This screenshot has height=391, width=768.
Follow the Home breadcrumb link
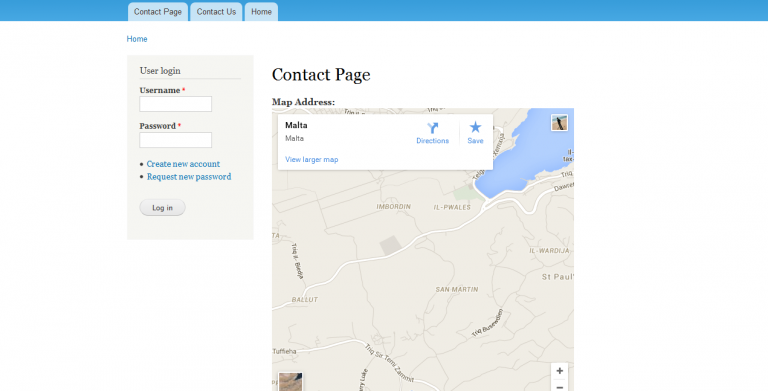coord(137,39)
